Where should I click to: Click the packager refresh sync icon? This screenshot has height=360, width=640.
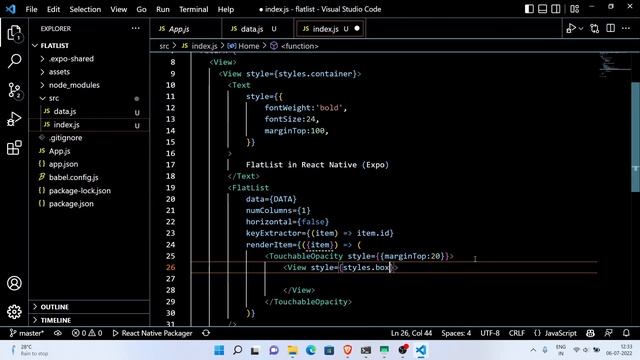206,333
